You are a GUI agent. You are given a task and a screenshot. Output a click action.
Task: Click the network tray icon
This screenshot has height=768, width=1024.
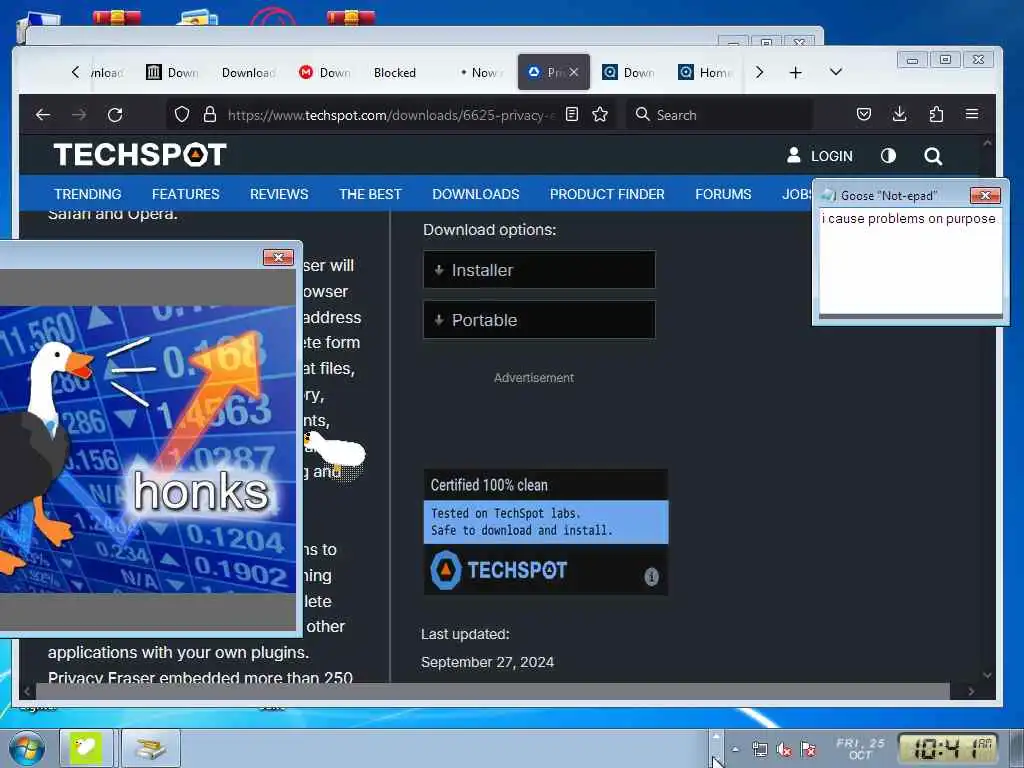(760, 750)
